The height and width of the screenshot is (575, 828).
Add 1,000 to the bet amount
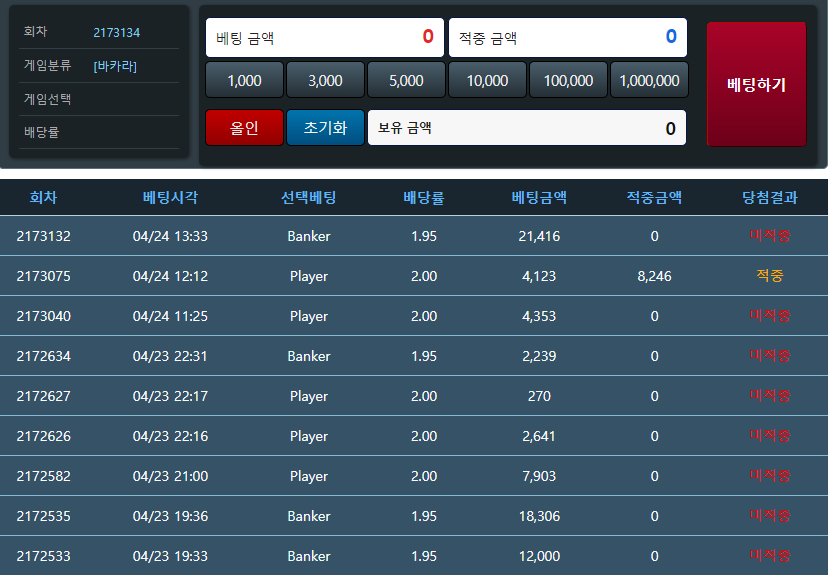(244, 81)
